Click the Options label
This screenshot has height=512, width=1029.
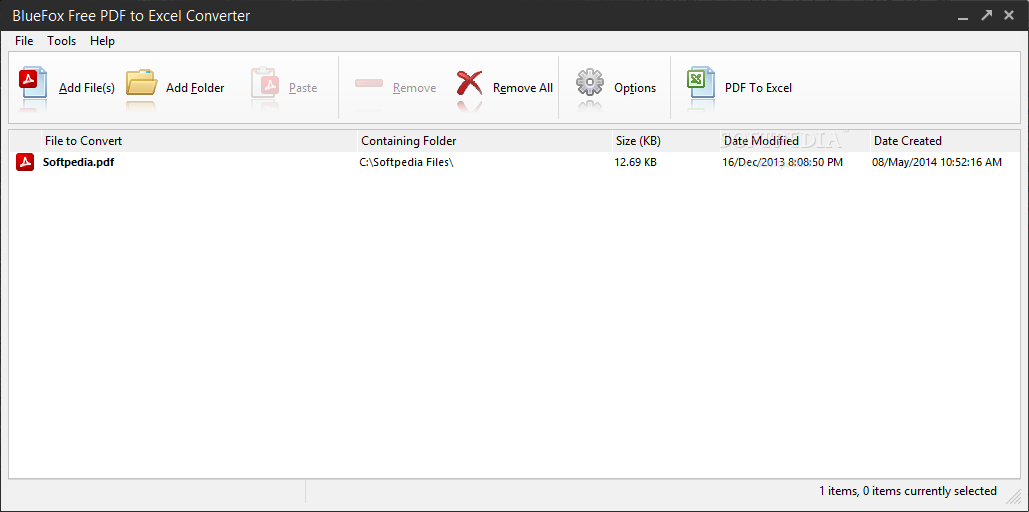coord(635,88)
